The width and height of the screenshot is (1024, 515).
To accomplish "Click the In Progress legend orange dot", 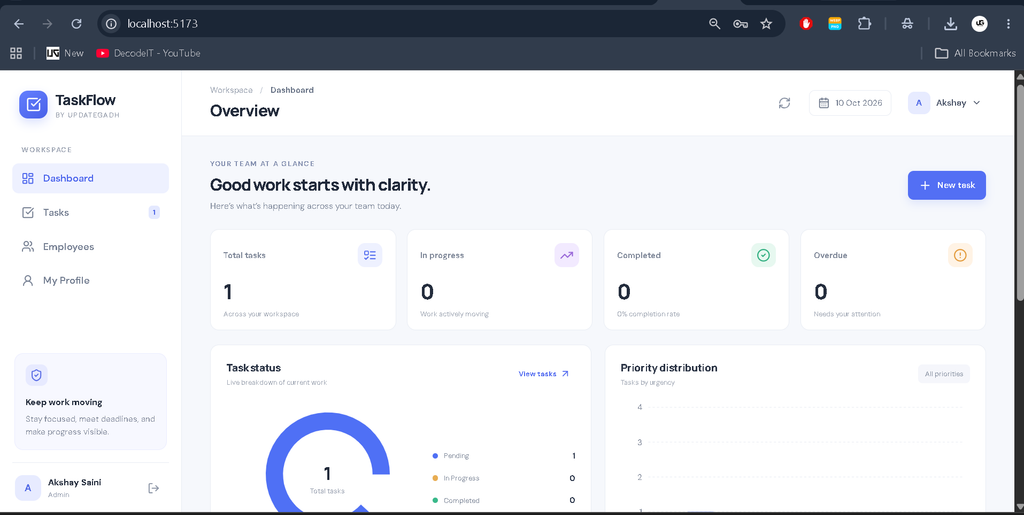I will pos(435,478).
